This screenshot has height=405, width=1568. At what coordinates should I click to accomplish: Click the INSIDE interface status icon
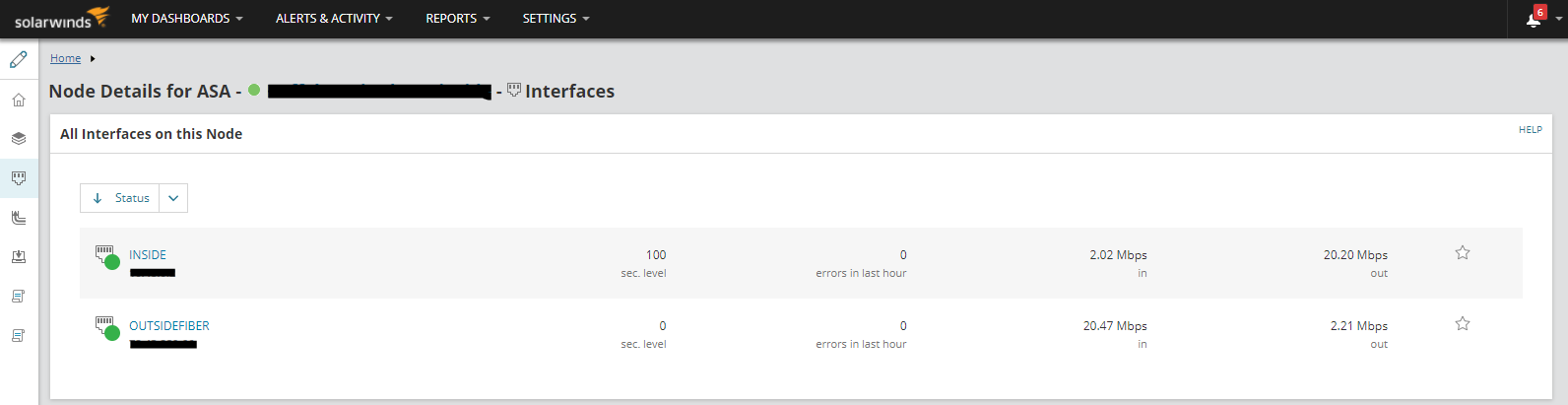(x=106, y=257)
